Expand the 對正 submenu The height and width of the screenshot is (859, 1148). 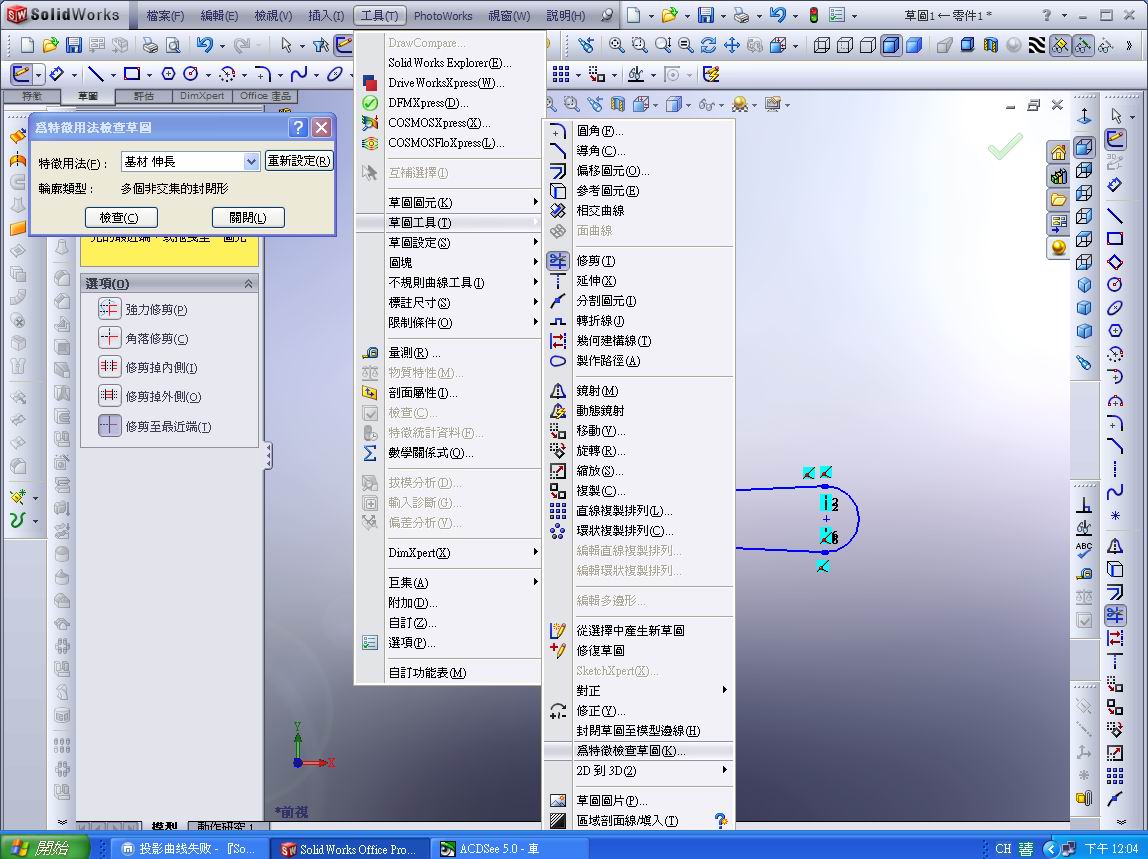tap(638, 690)
